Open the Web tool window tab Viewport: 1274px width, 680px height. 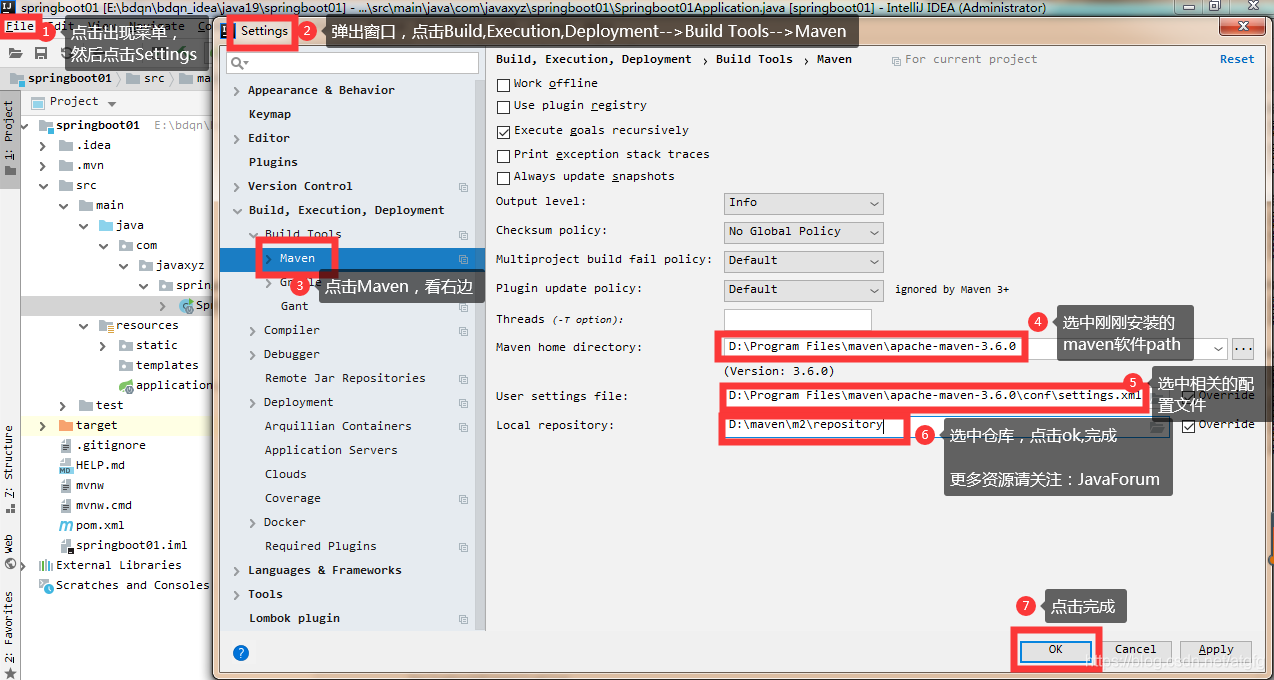[x=9, y=551]
